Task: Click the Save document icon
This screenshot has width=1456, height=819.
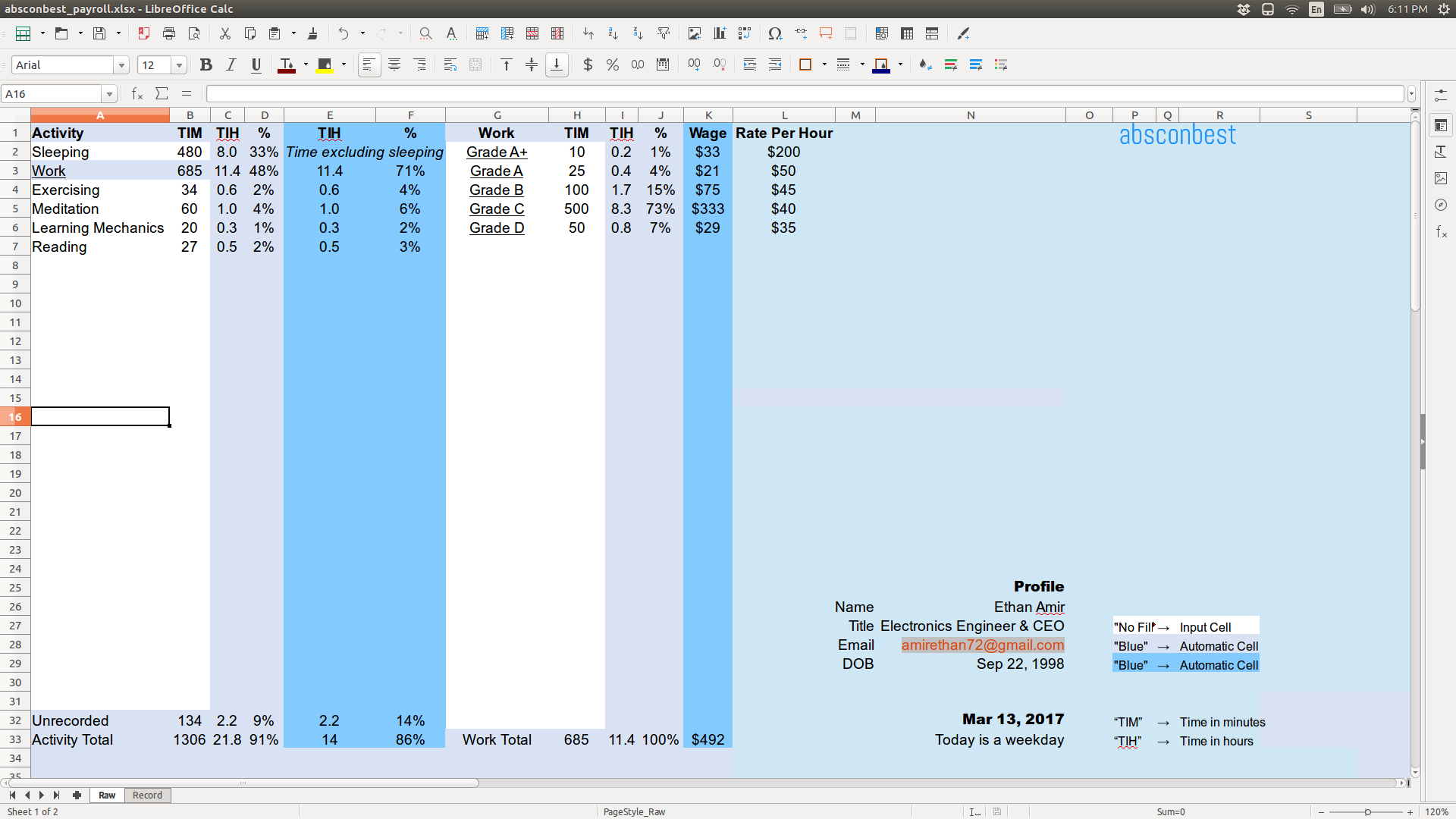Action: coord(99,33)
